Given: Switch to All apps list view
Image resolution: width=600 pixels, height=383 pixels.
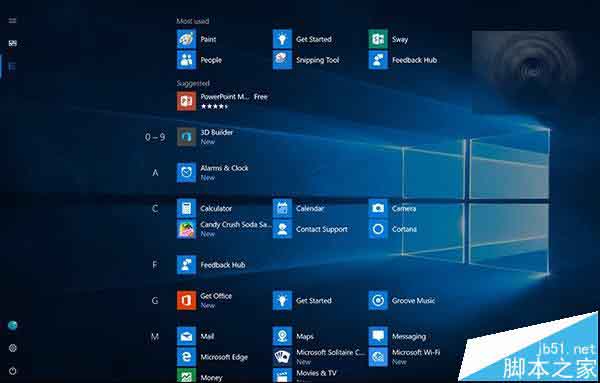Looking at the screenshot, I should pyautogui.click(x=12, y=66).
